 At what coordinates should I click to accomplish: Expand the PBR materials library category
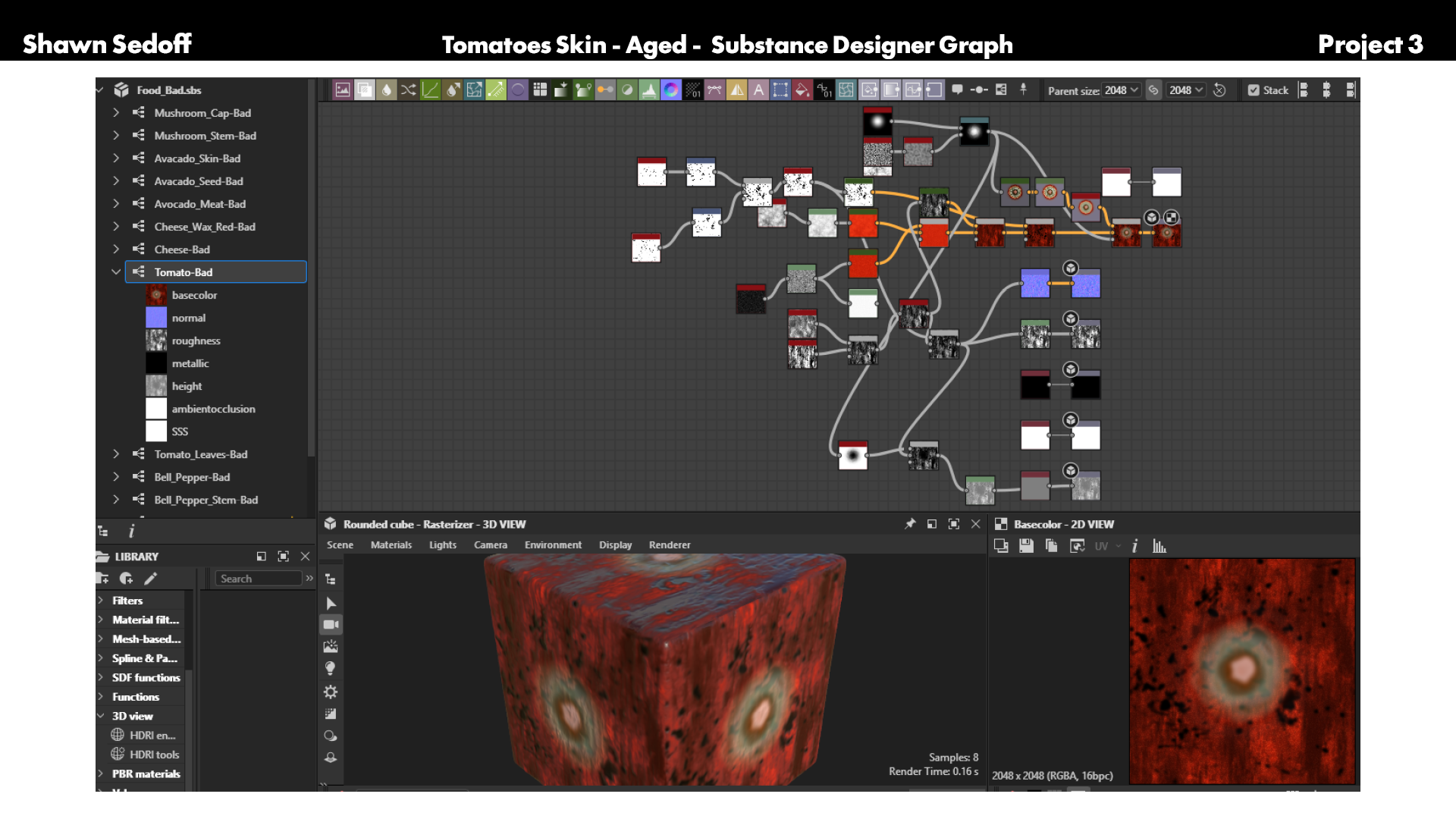pos(101,773)
